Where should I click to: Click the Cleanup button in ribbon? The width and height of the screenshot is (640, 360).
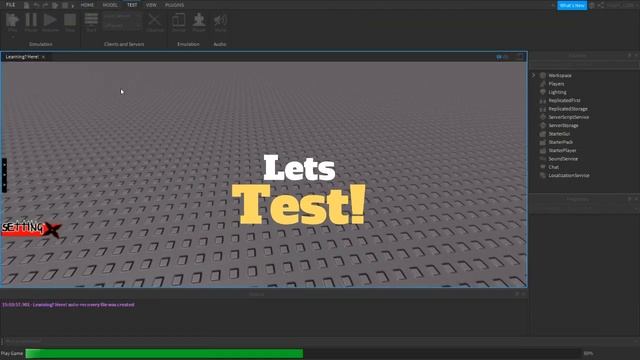pos(155,22)
